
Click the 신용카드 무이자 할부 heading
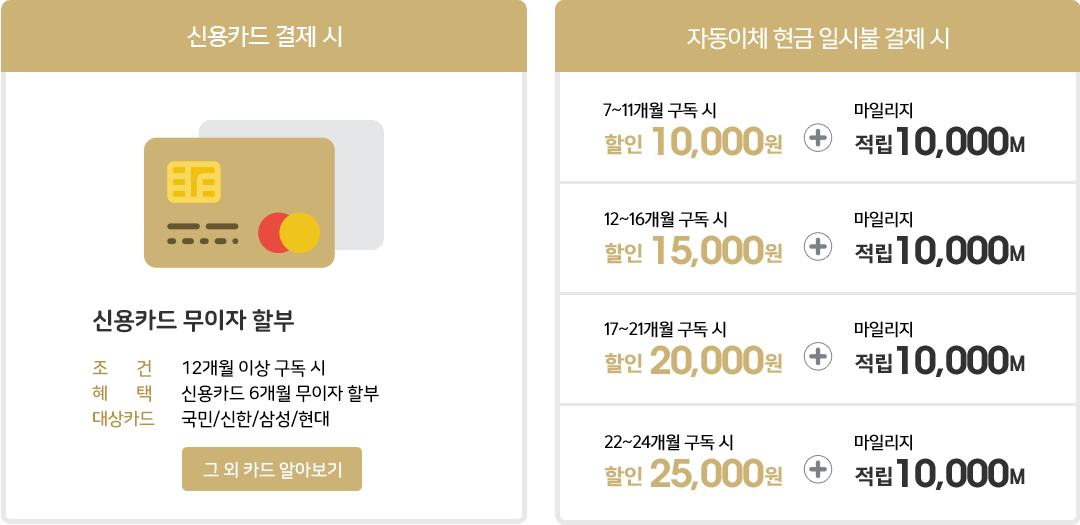point(194,320)
